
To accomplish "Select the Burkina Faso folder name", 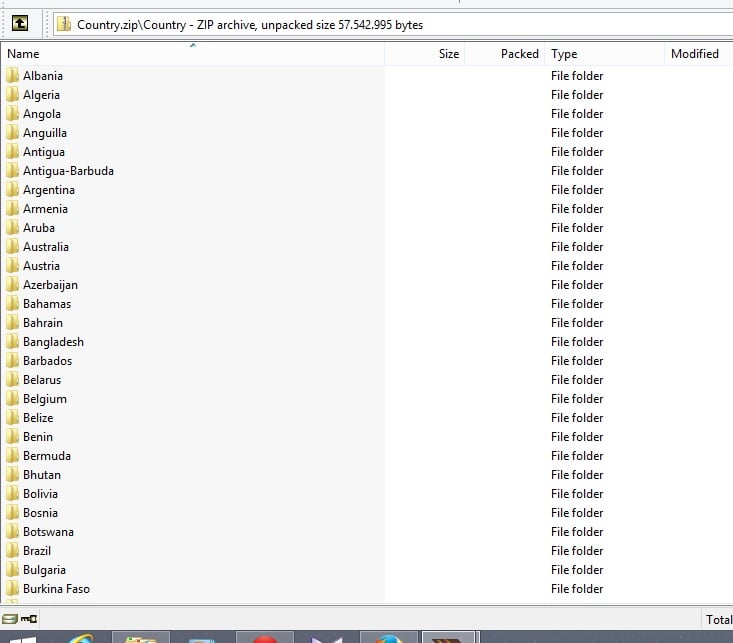I will 56,589.
